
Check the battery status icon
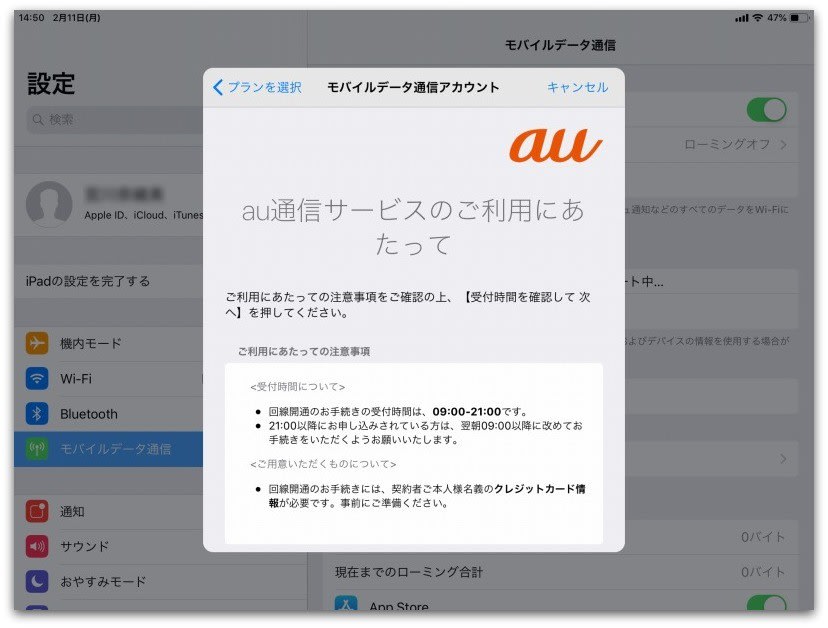pyautogui.click(x=799, y=18)
